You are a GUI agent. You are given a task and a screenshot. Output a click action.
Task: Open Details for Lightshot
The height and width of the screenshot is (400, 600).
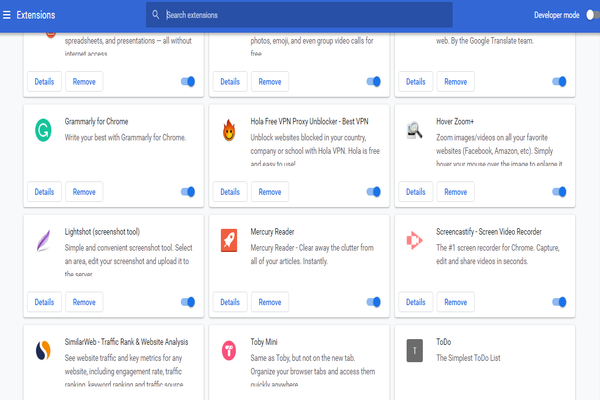44,302
